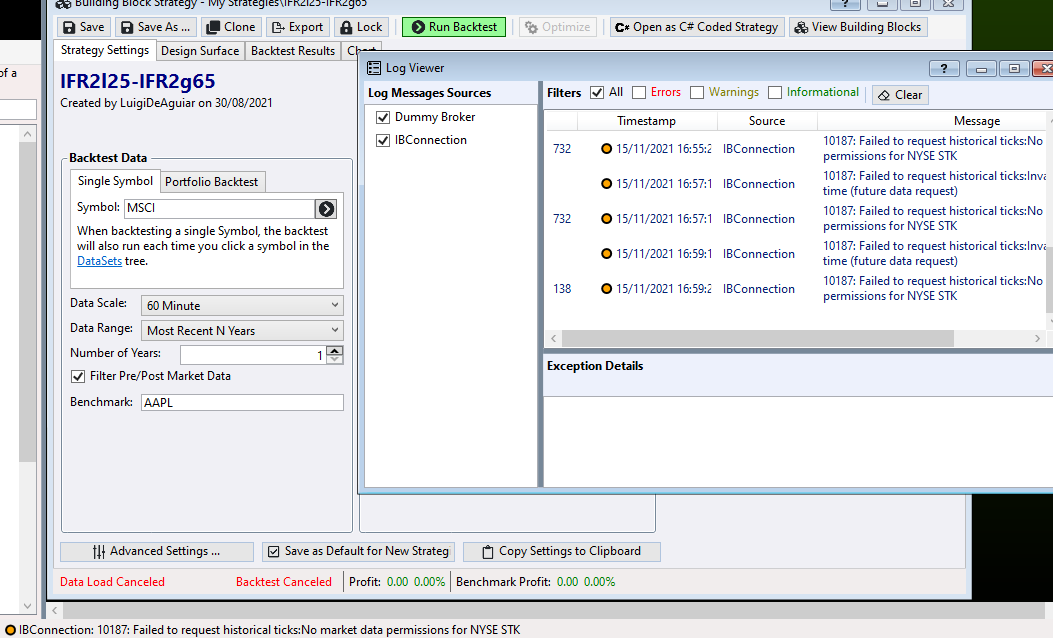Open the Backtest Results tab
Viewport: 1053px width, 638px height.
pos(293,51)
